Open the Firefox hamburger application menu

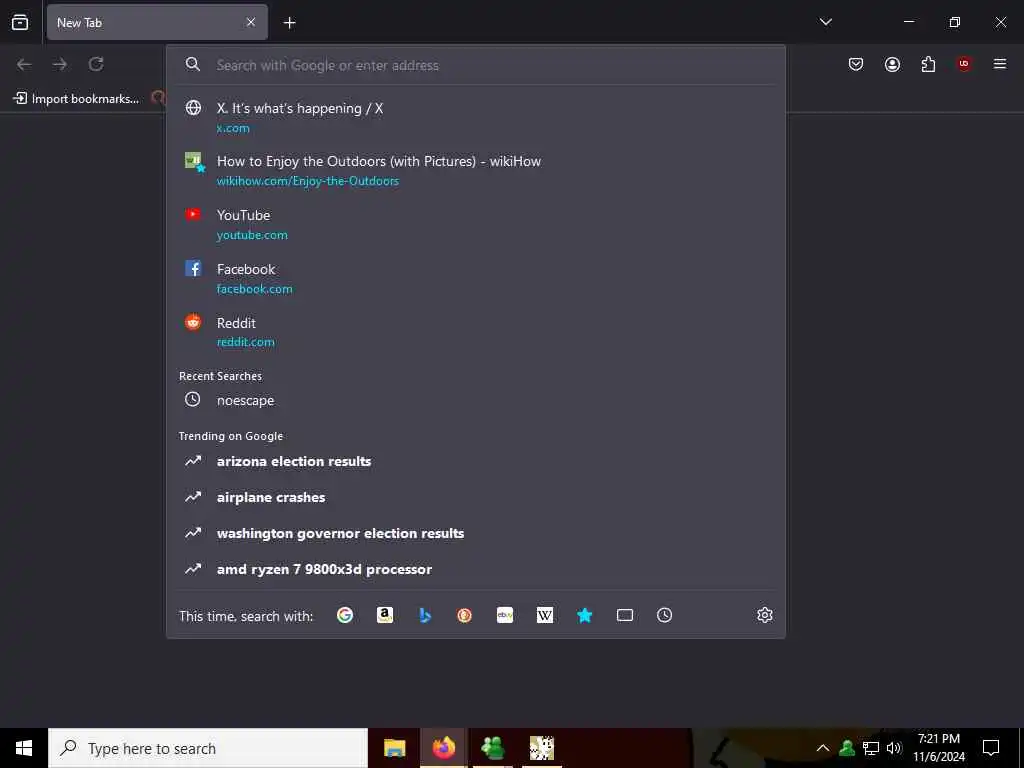point(1000,64)
